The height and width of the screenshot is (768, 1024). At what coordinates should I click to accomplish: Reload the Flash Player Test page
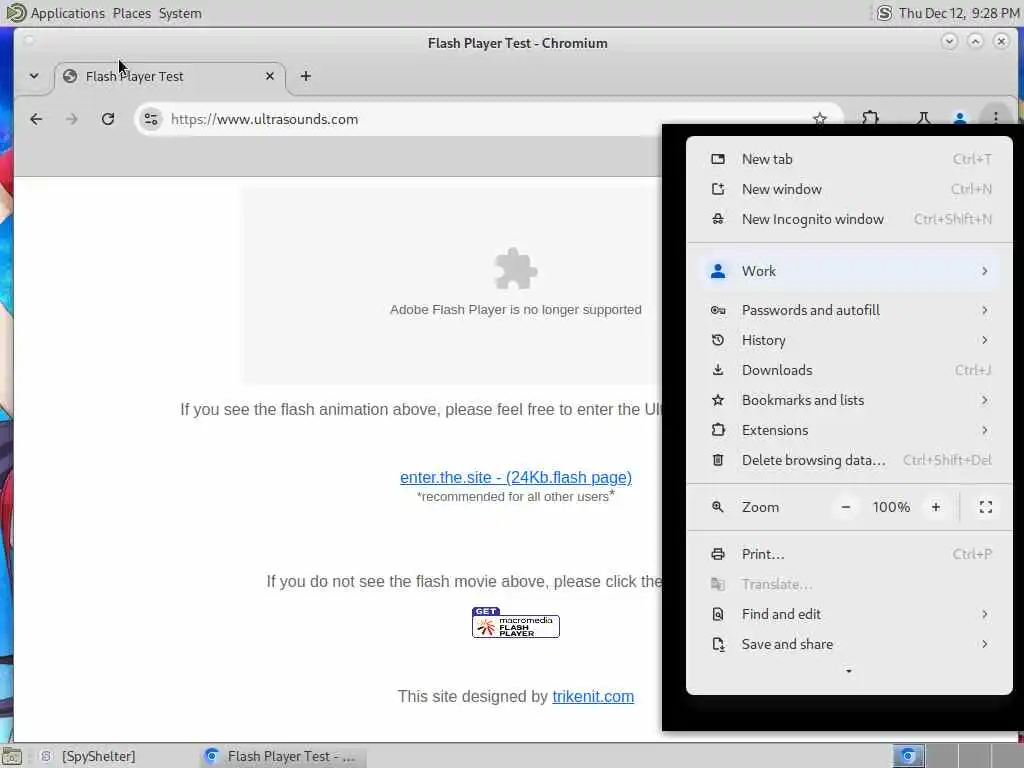pyautogui.click(x=108, y=119)
